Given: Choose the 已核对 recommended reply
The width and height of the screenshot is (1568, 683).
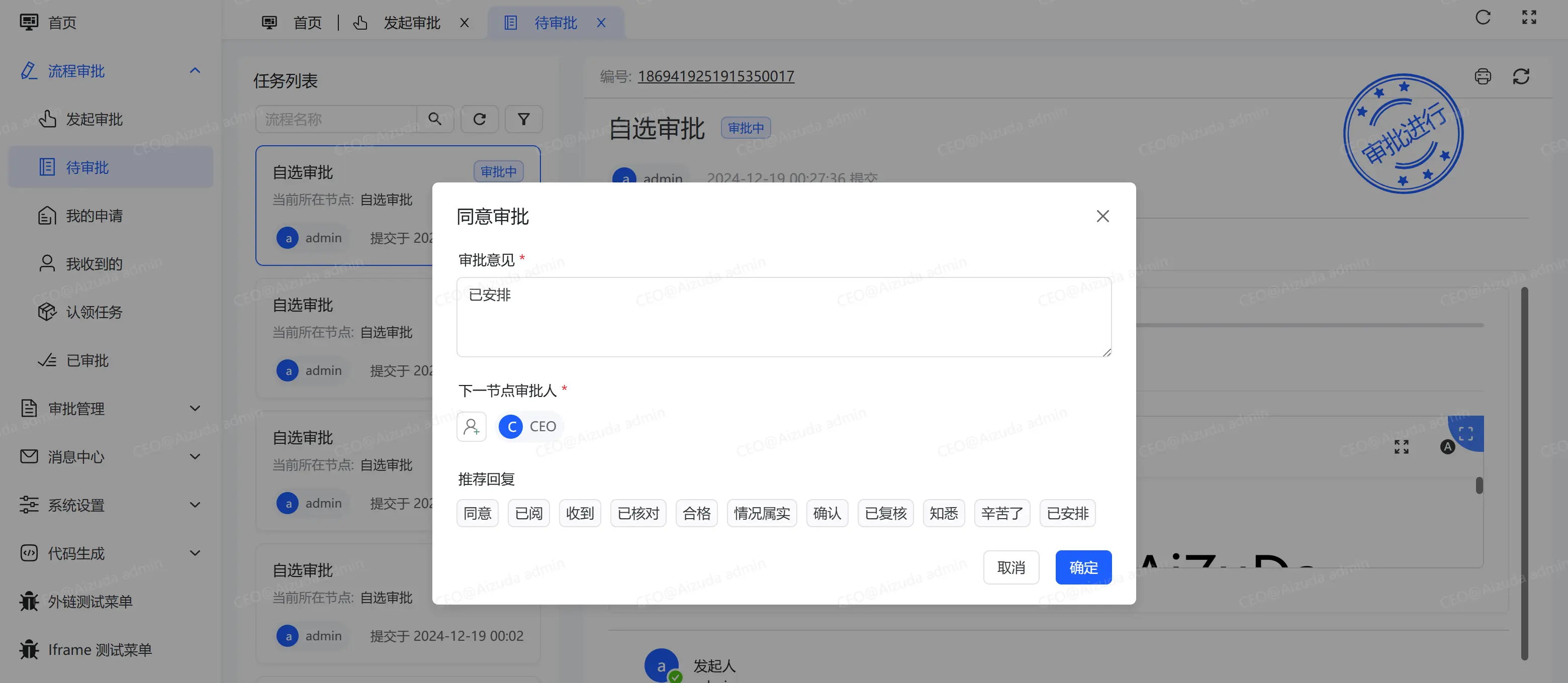Looking at the screenshot, I should point(638,513).
